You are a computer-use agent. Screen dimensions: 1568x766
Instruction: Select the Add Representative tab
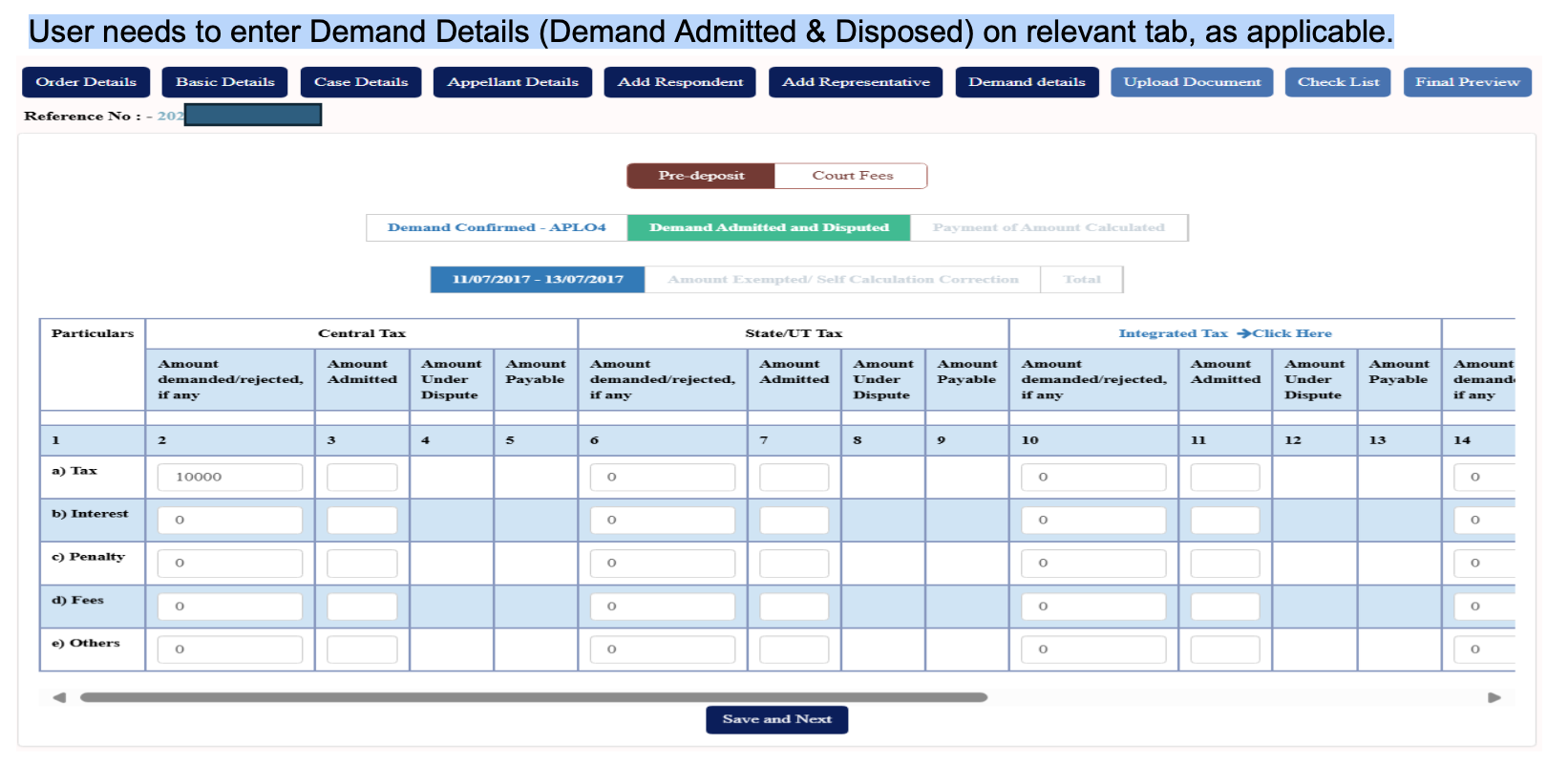856,82
